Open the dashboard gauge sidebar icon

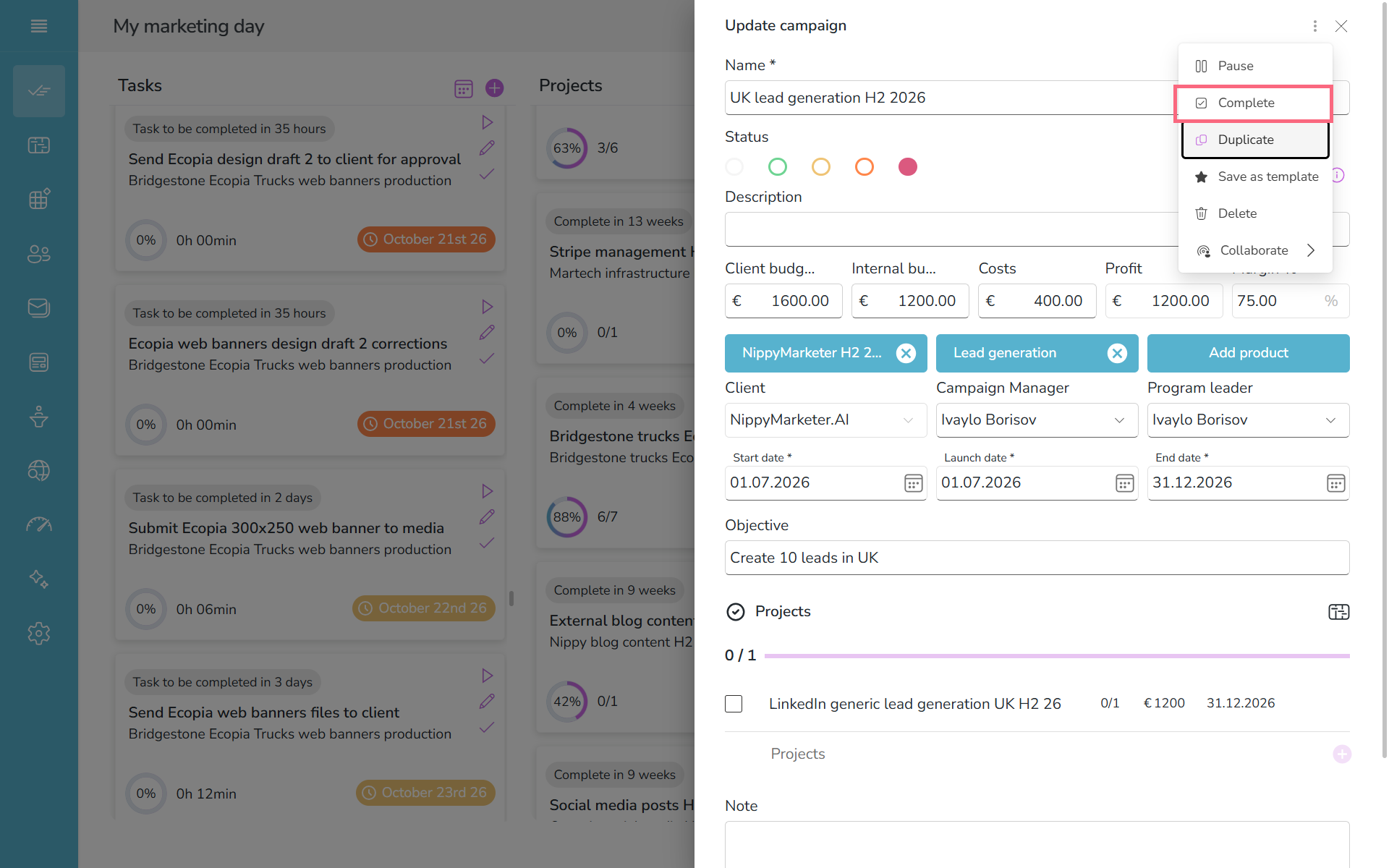point(39,525)
